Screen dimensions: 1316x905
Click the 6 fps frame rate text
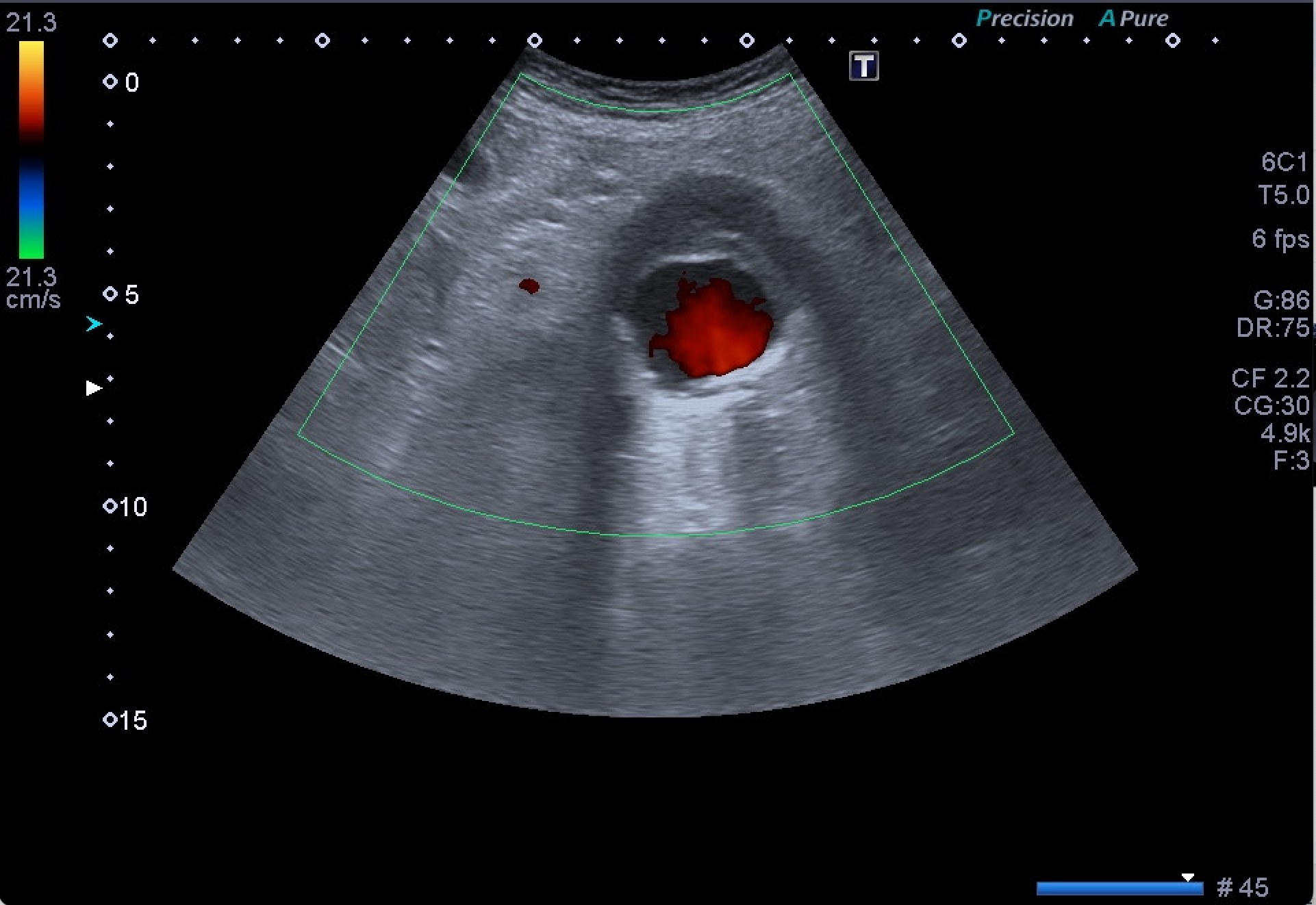click(x=1280, y=239)
